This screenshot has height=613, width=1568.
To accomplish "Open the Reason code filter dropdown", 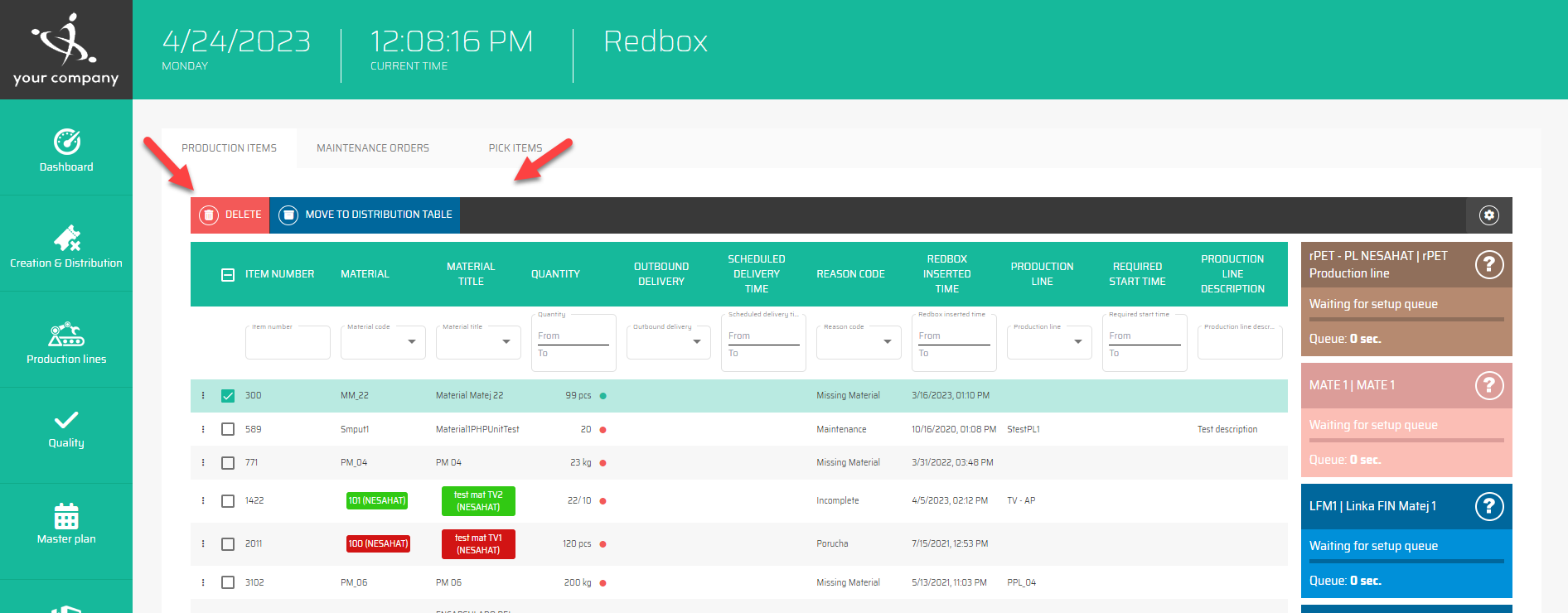I will point(887,341).
